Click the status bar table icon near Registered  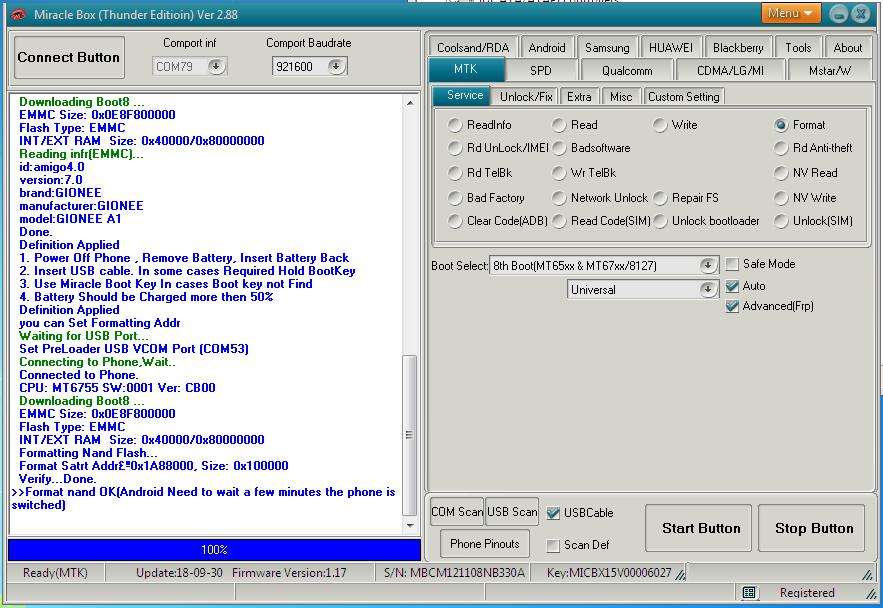coord(749,592)
